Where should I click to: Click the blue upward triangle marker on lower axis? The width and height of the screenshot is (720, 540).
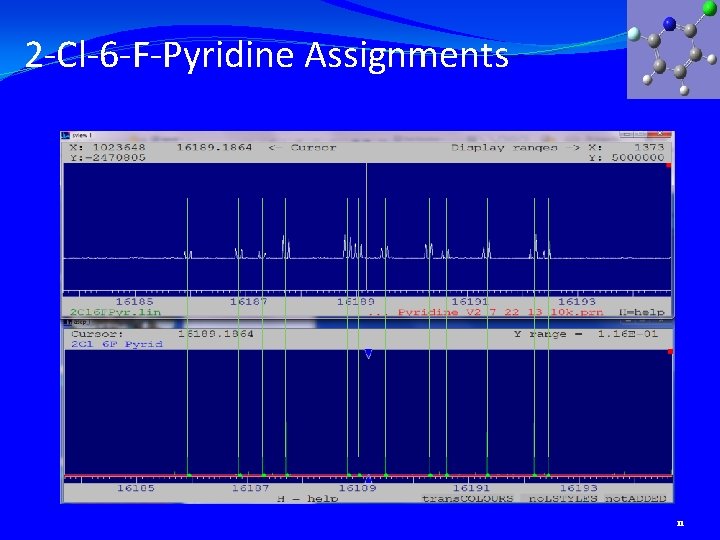pyautogui.click(x=368, y=479)
